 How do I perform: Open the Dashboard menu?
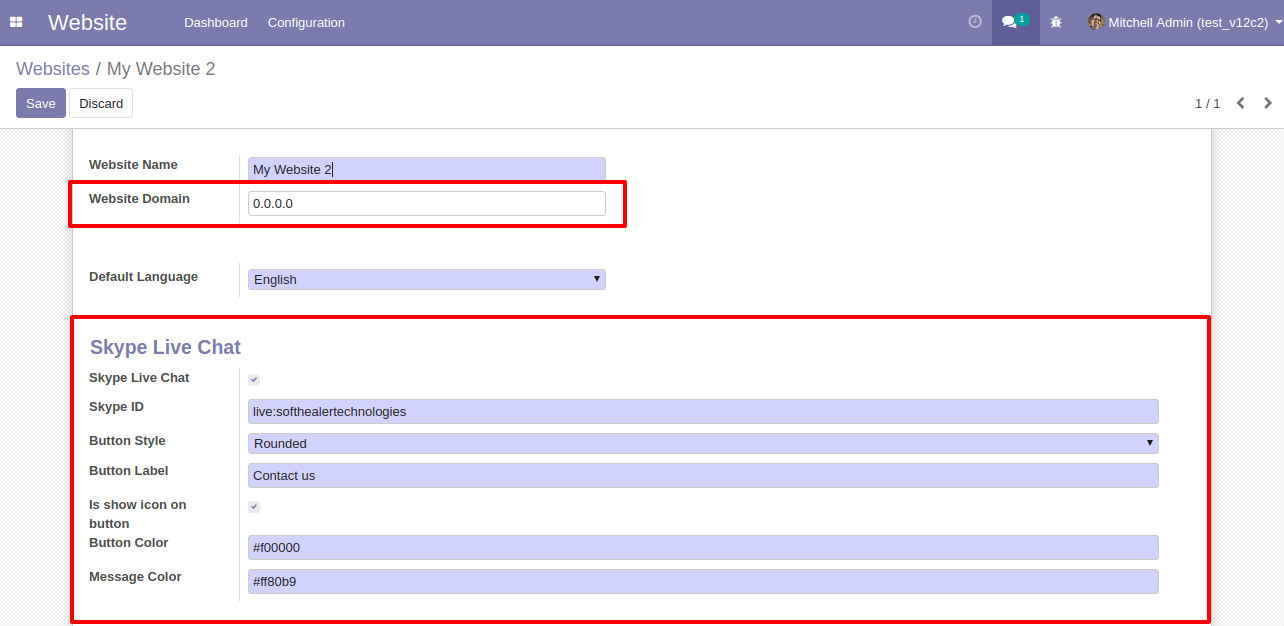tap(216, 22)
